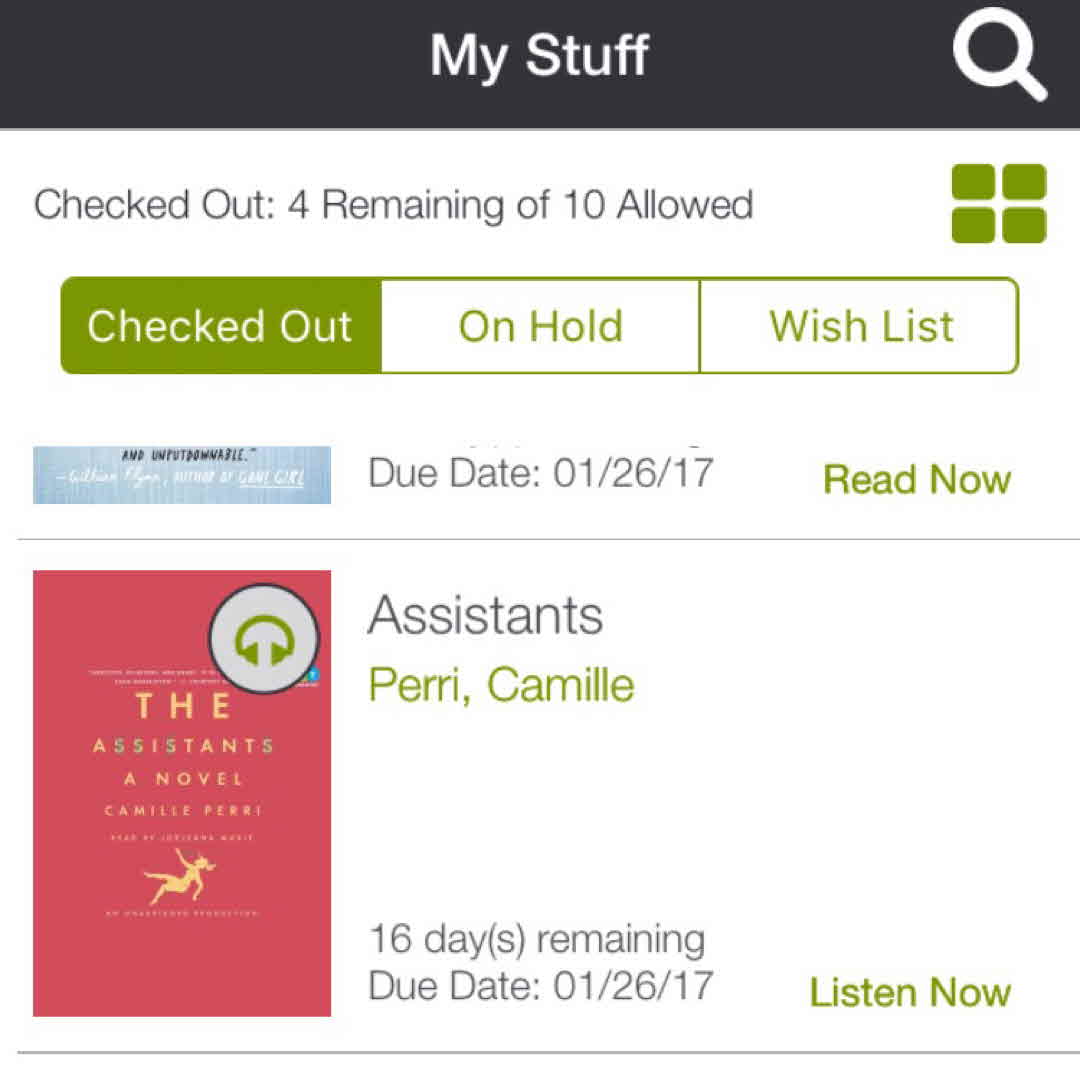Switch to grid view layout
The height and width of the screenshot is (1080, 1080).
[x=998, y=204]
